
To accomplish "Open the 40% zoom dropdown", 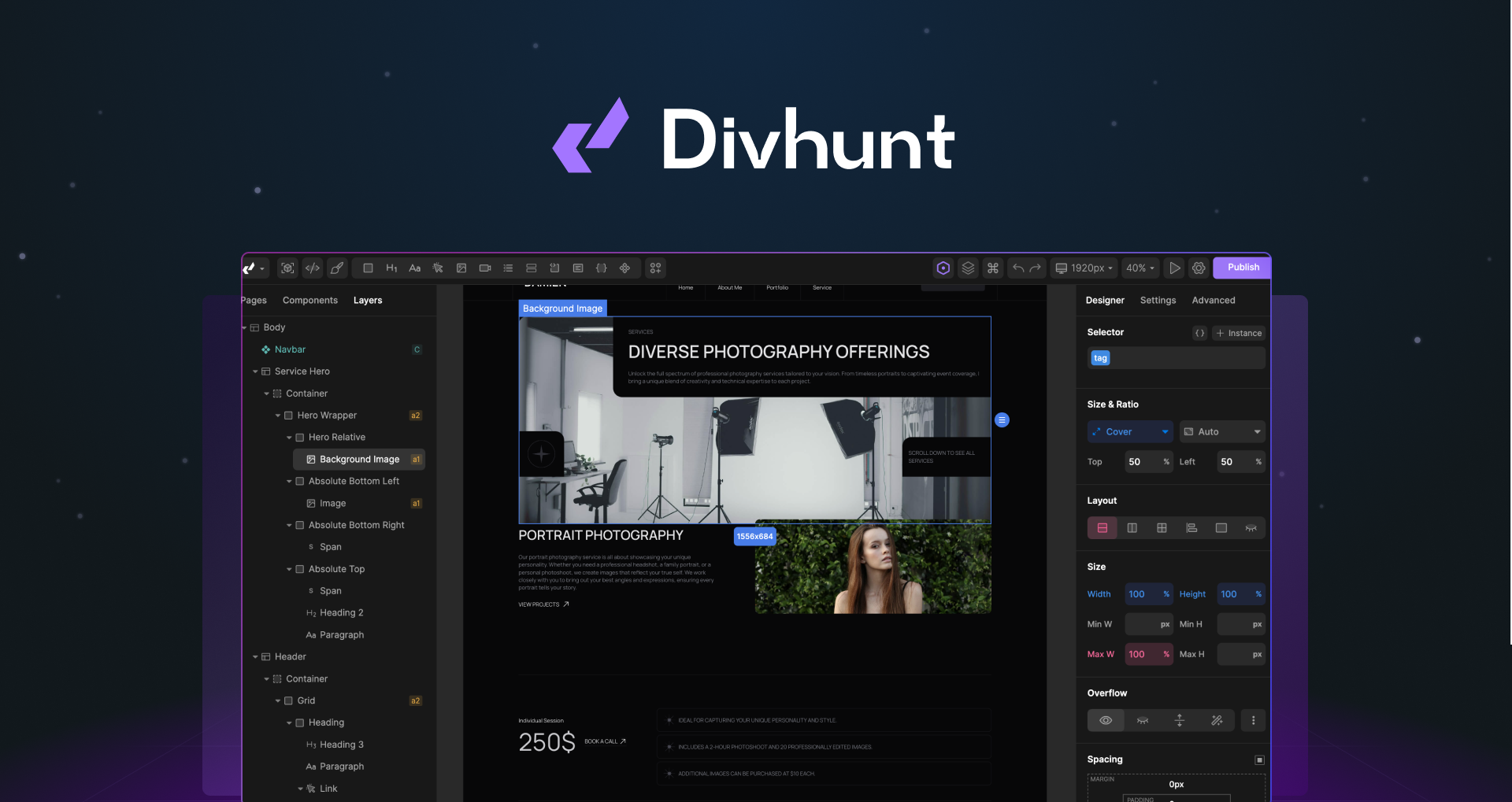I will tap(1140, 268).
